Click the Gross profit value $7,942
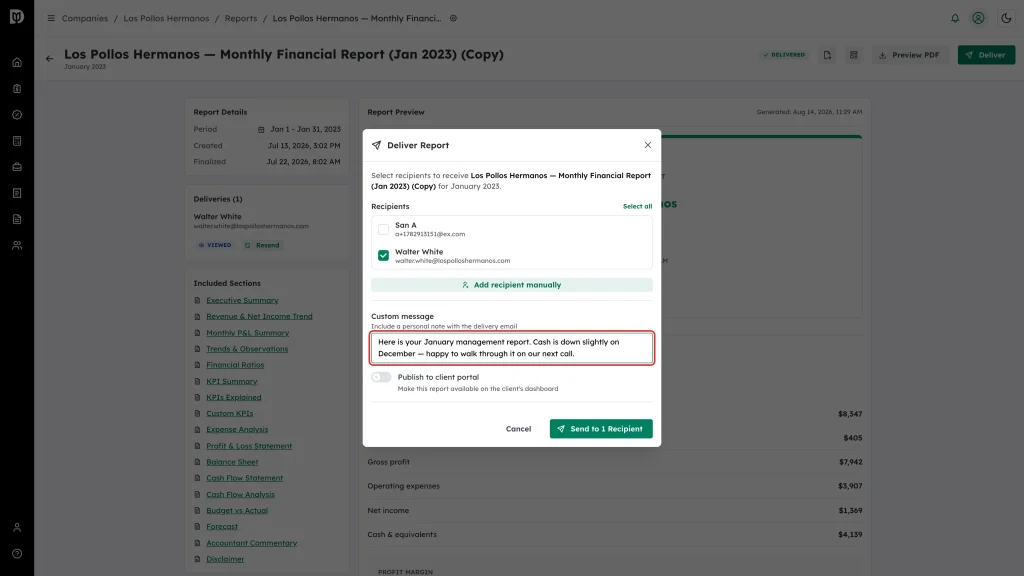The height and width of the screenshot is (576, 1024). [x=850, y=462]
